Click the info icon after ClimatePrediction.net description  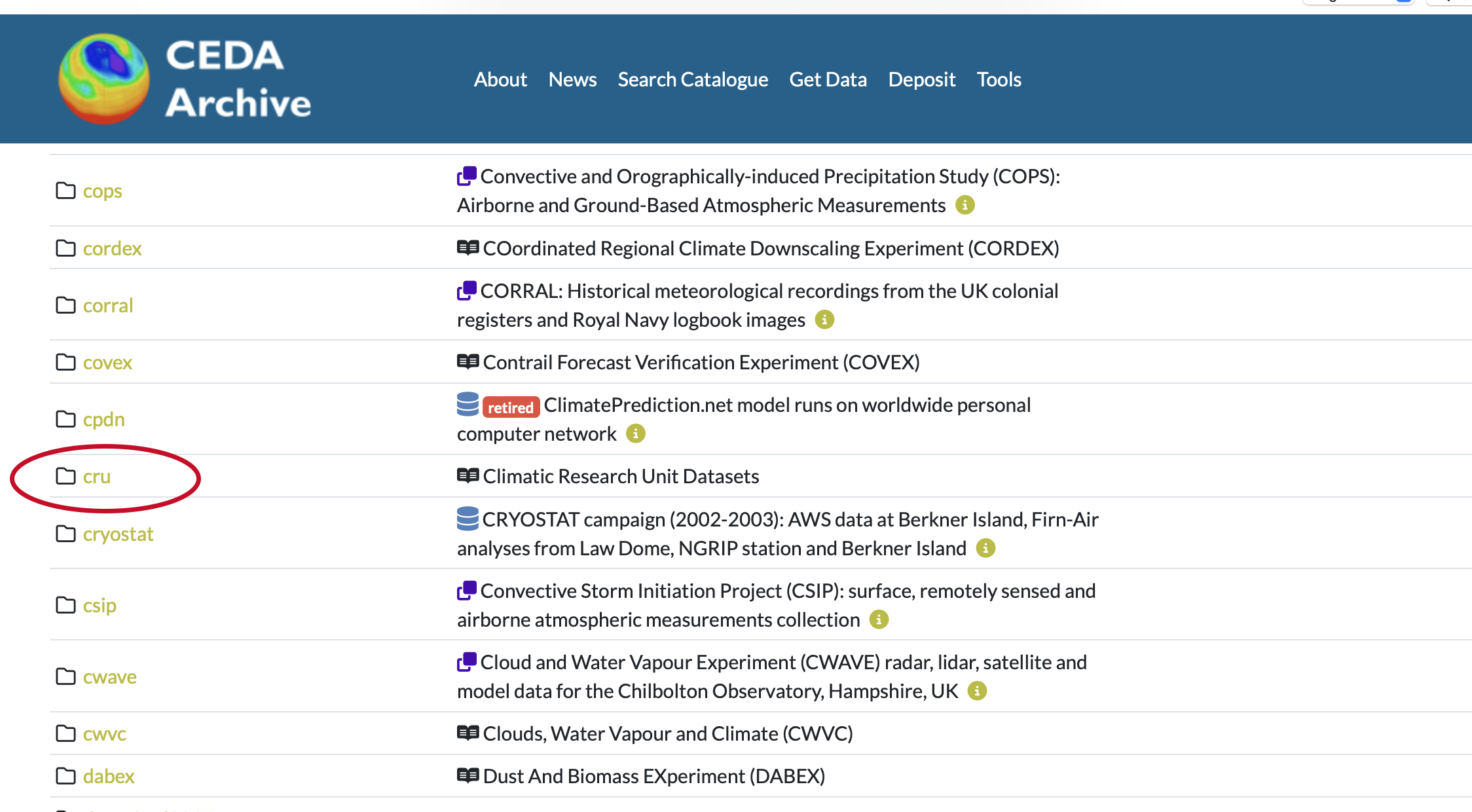pyautogui.click(x=635, y=434)
